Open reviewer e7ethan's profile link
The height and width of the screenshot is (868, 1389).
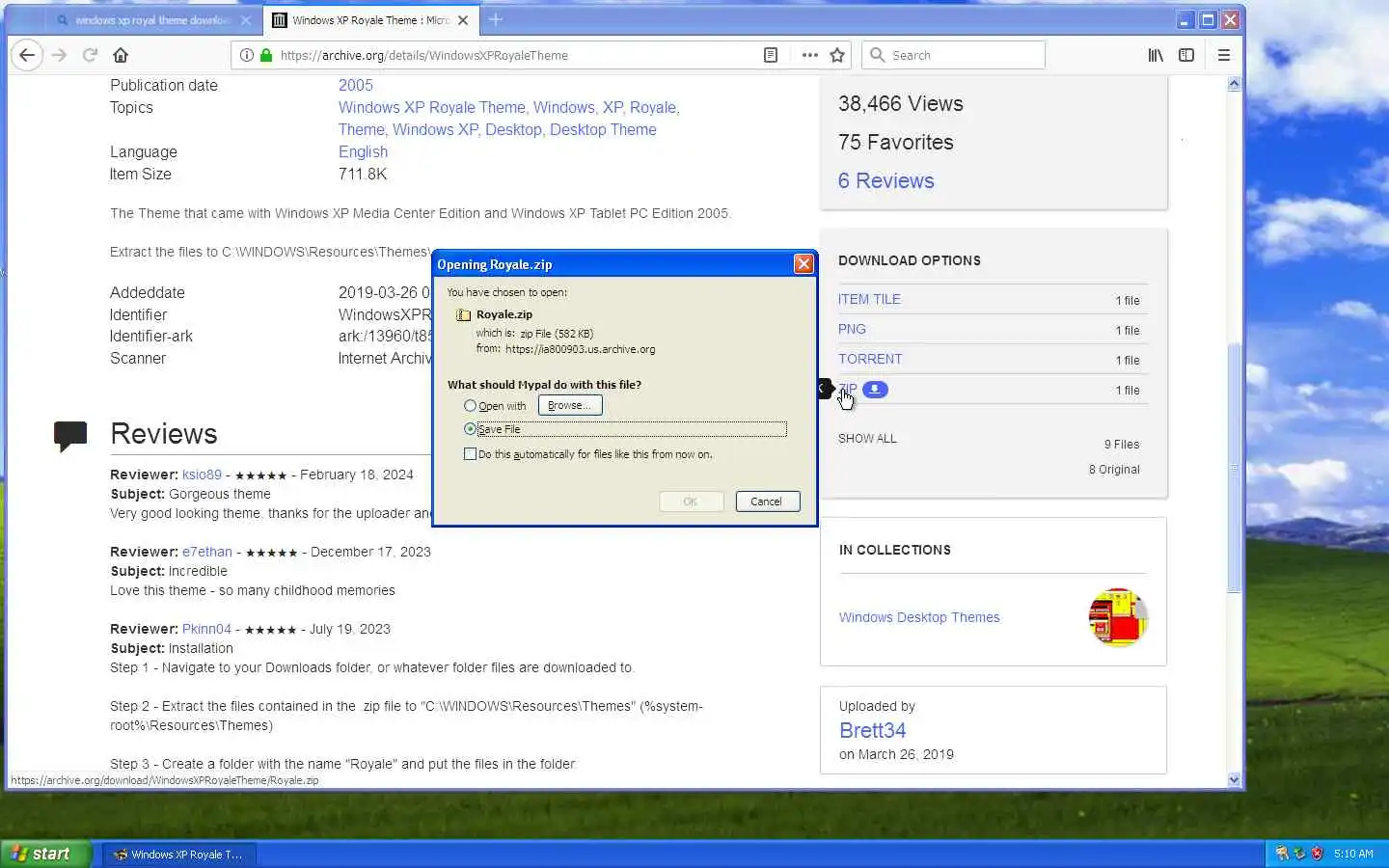207,553
